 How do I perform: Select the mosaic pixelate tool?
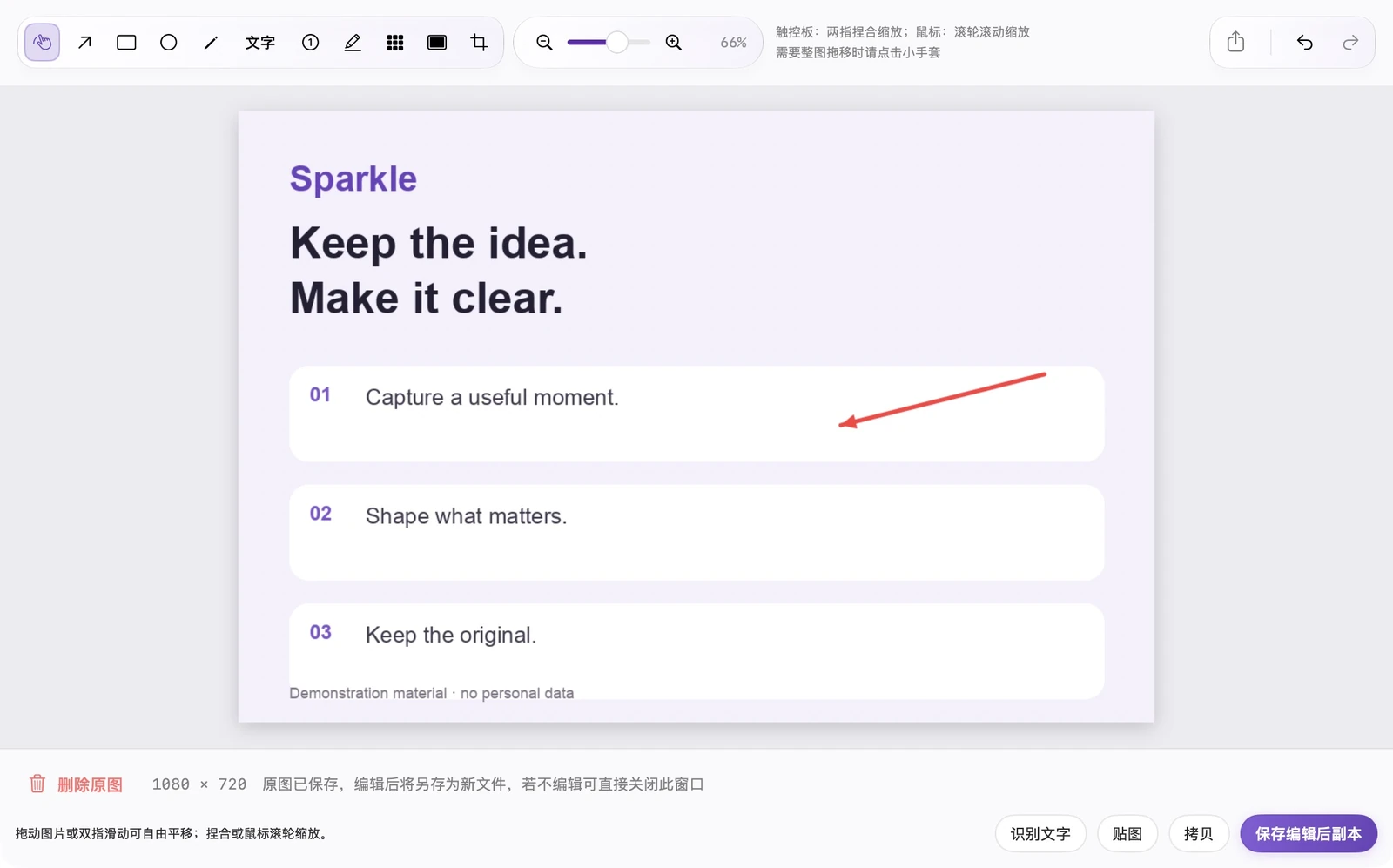point(395,43)
